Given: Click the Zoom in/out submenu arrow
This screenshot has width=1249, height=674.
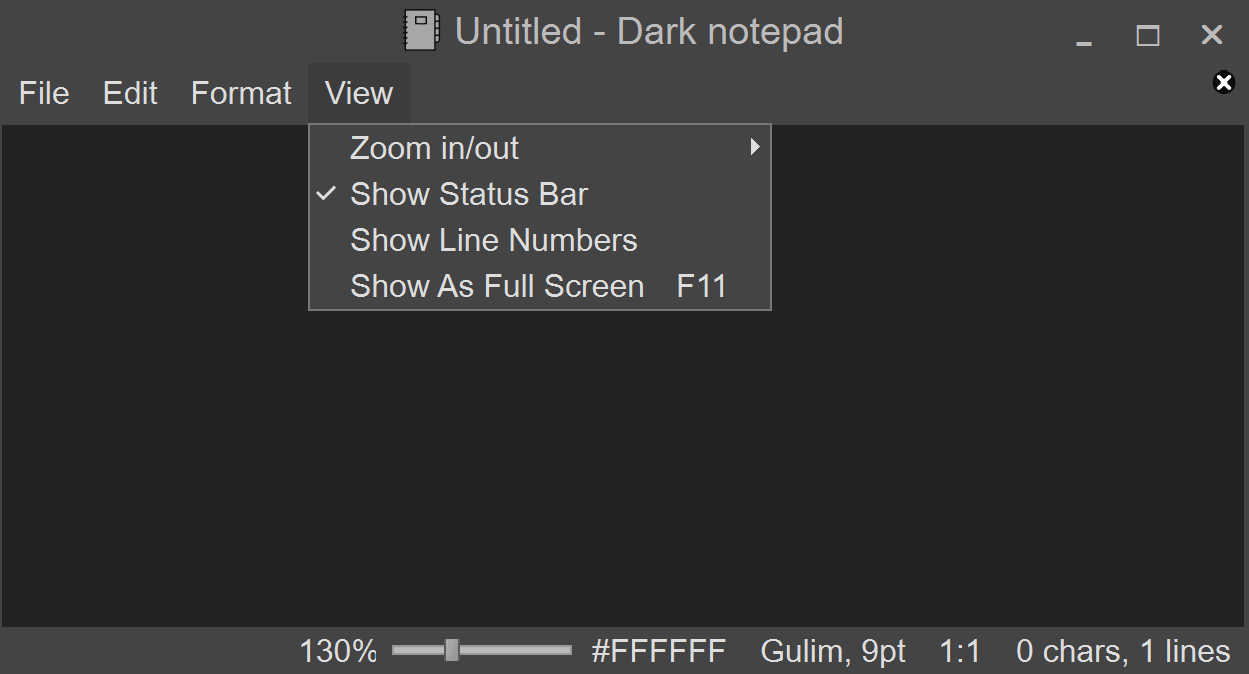Looking at the screenshot, I should pyautogui.click(x=755, y=148).
